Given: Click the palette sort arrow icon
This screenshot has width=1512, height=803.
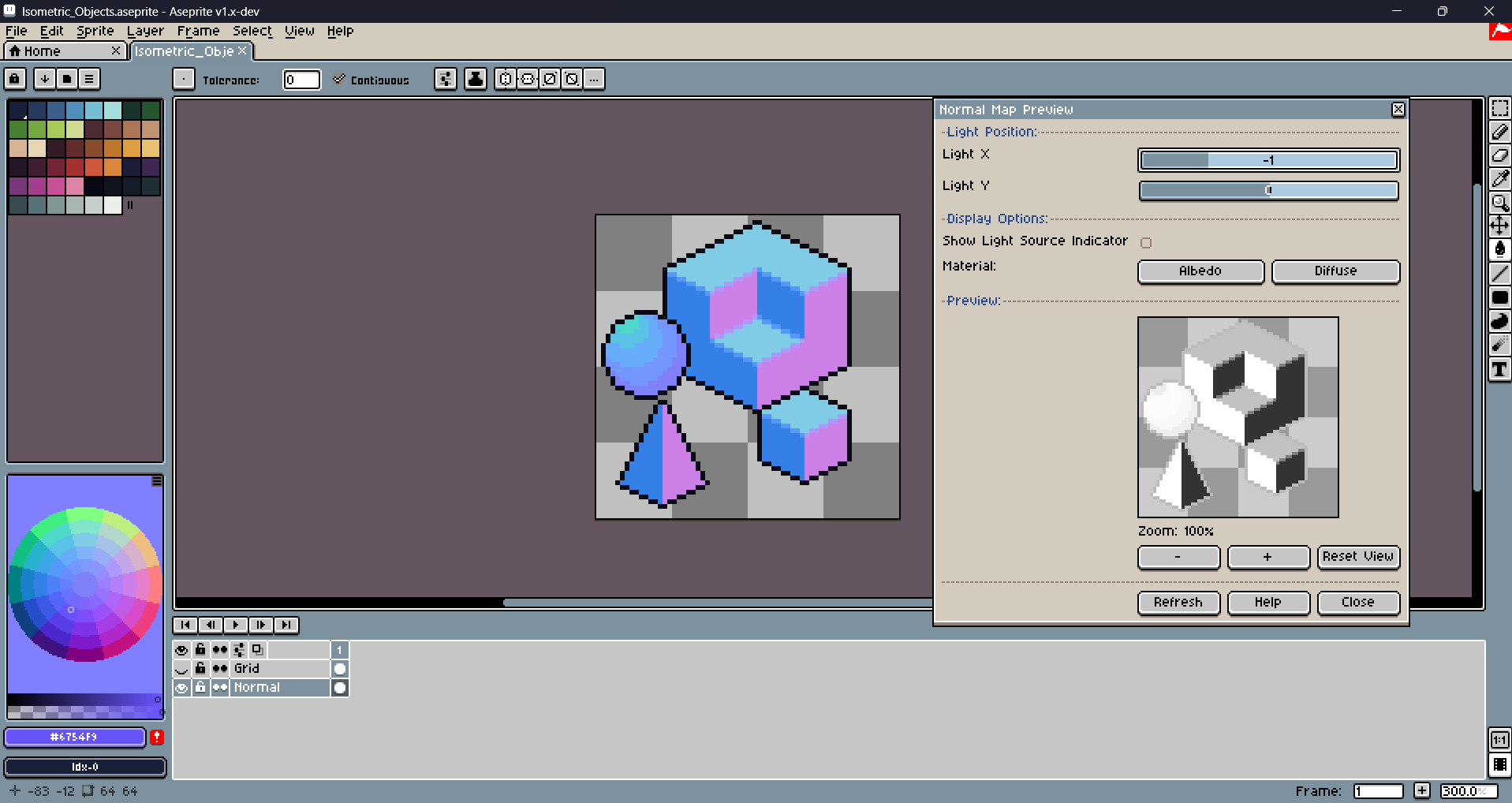Looking at the screenshot, I should tap(45, 79).
